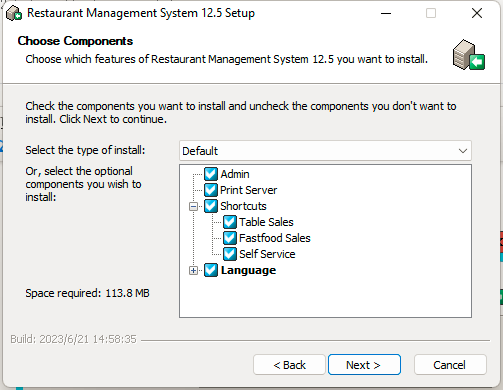Select the Fastfood Sales item label
503x390 pixels.
pyautogui.click(x=275, y=238)
